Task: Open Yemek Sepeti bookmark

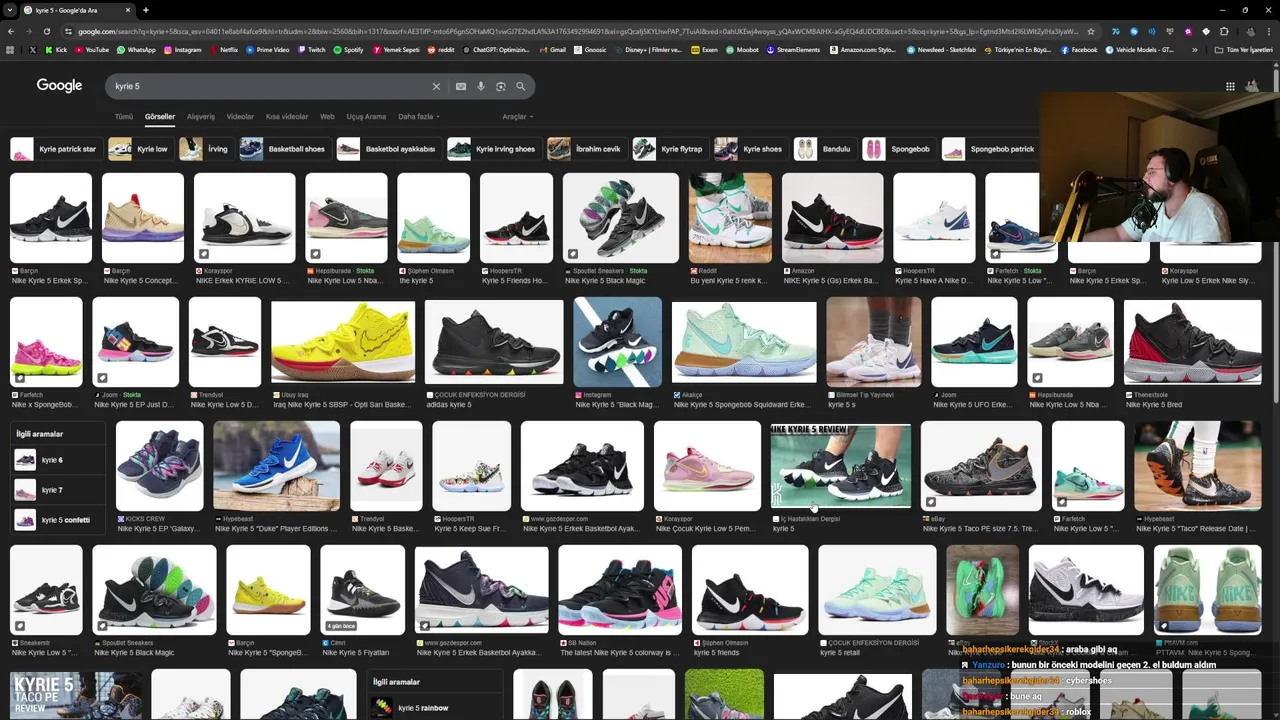Action: click(x=396, y=49)
